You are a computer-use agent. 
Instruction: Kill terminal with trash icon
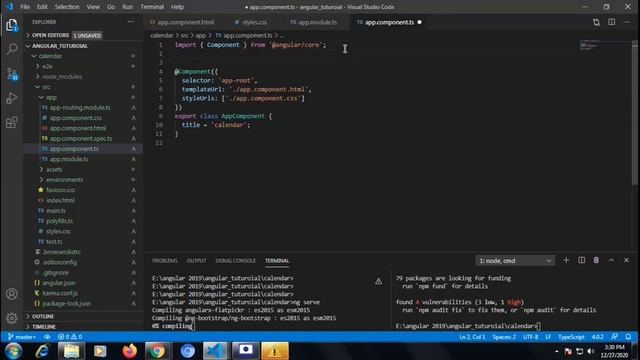596,260
